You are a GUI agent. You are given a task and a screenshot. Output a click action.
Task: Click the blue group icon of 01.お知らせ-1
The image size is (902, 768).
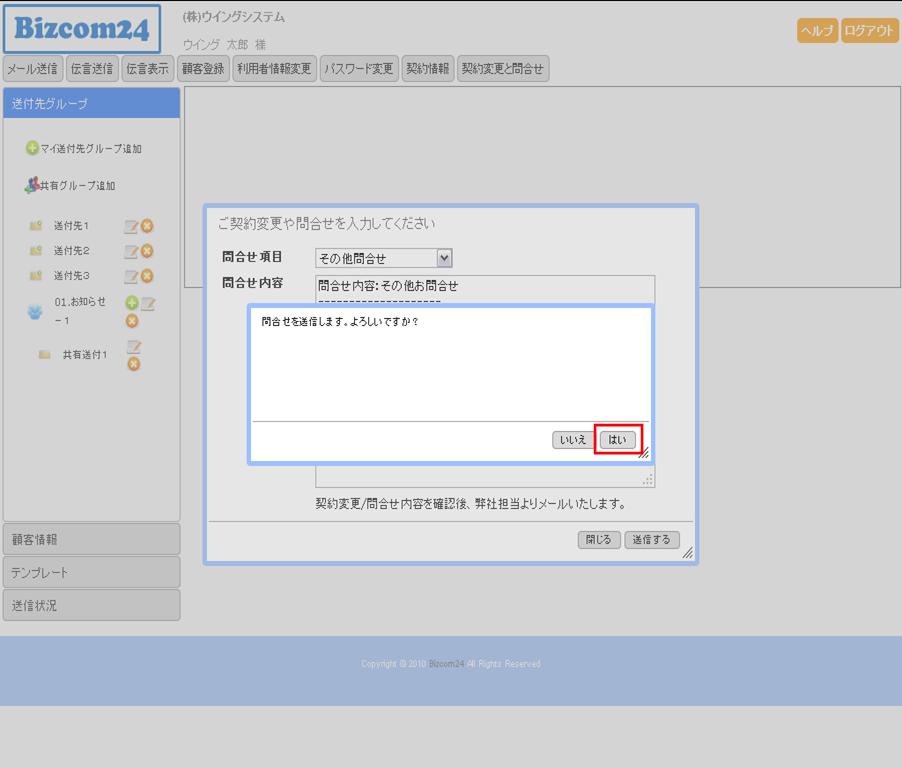click(35, 312)
